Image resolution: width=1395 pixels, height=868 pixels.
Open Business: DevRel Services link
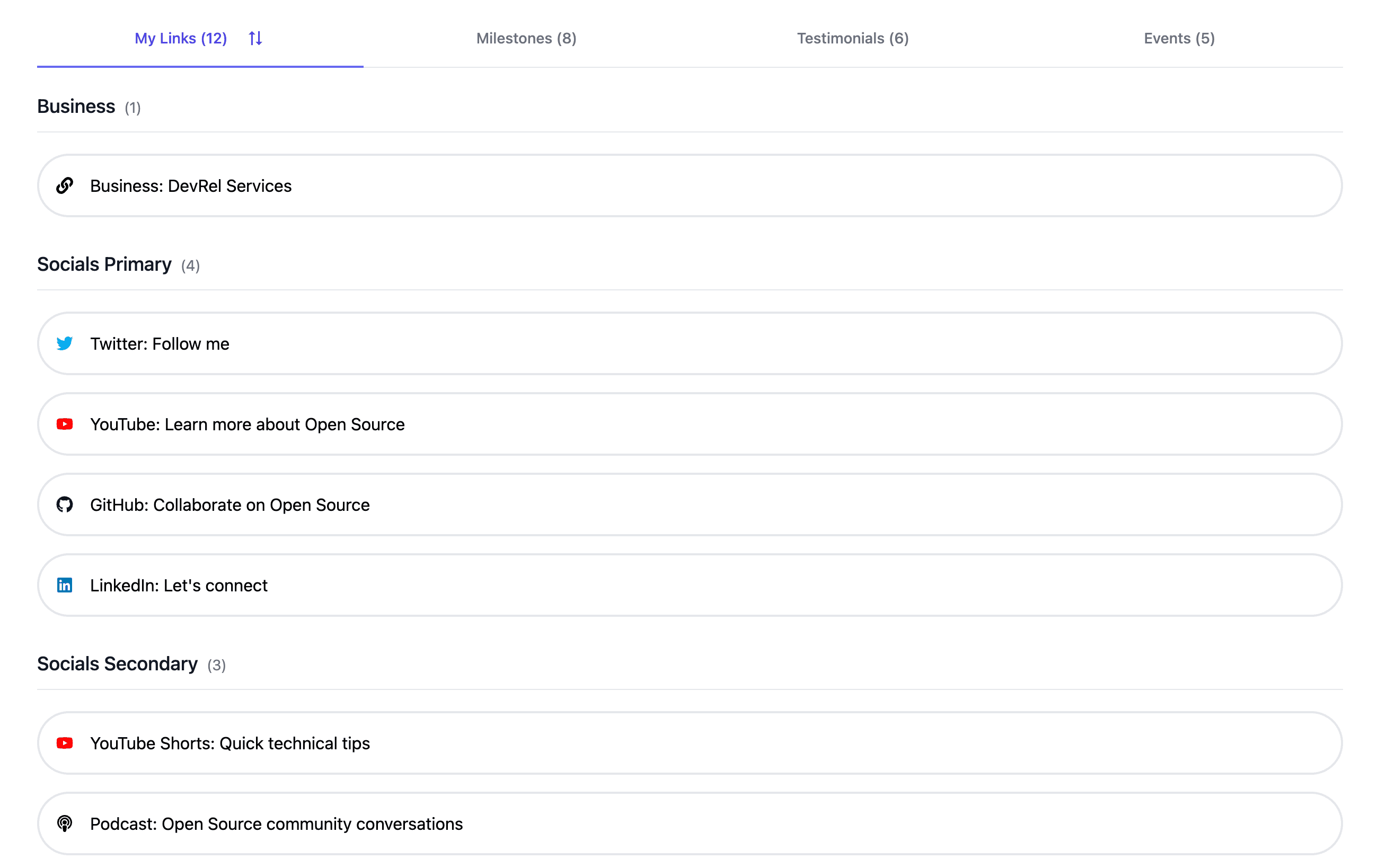tap(690, 185)
